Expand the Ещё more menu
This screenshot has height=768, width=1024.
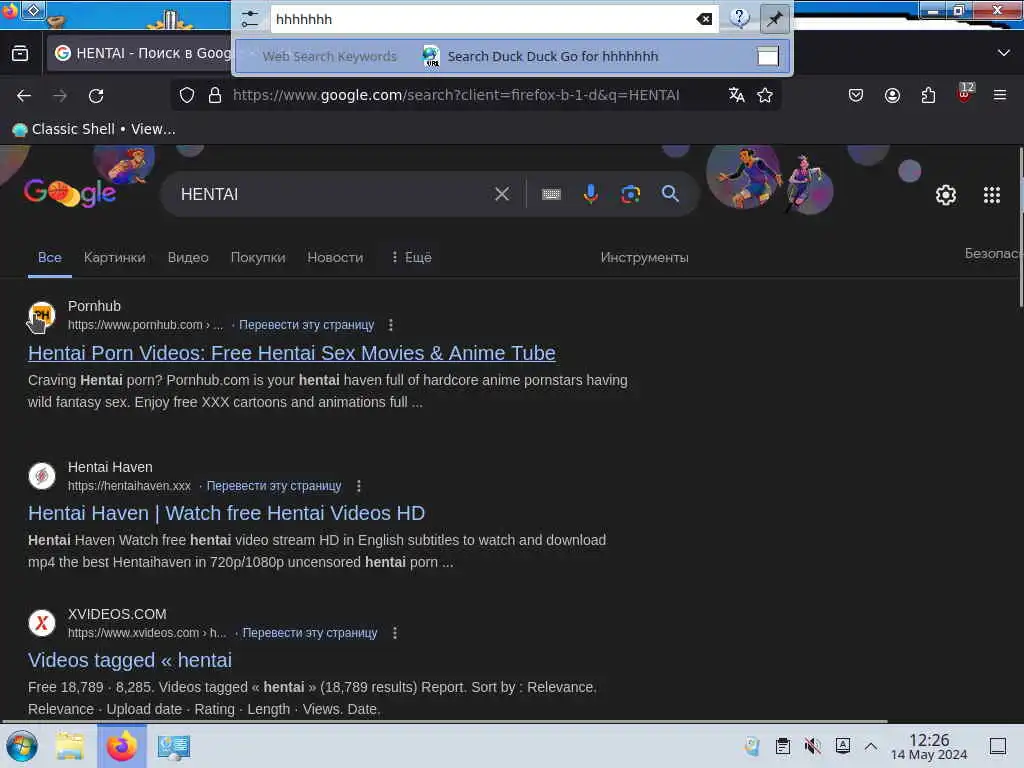click(411, 257)
